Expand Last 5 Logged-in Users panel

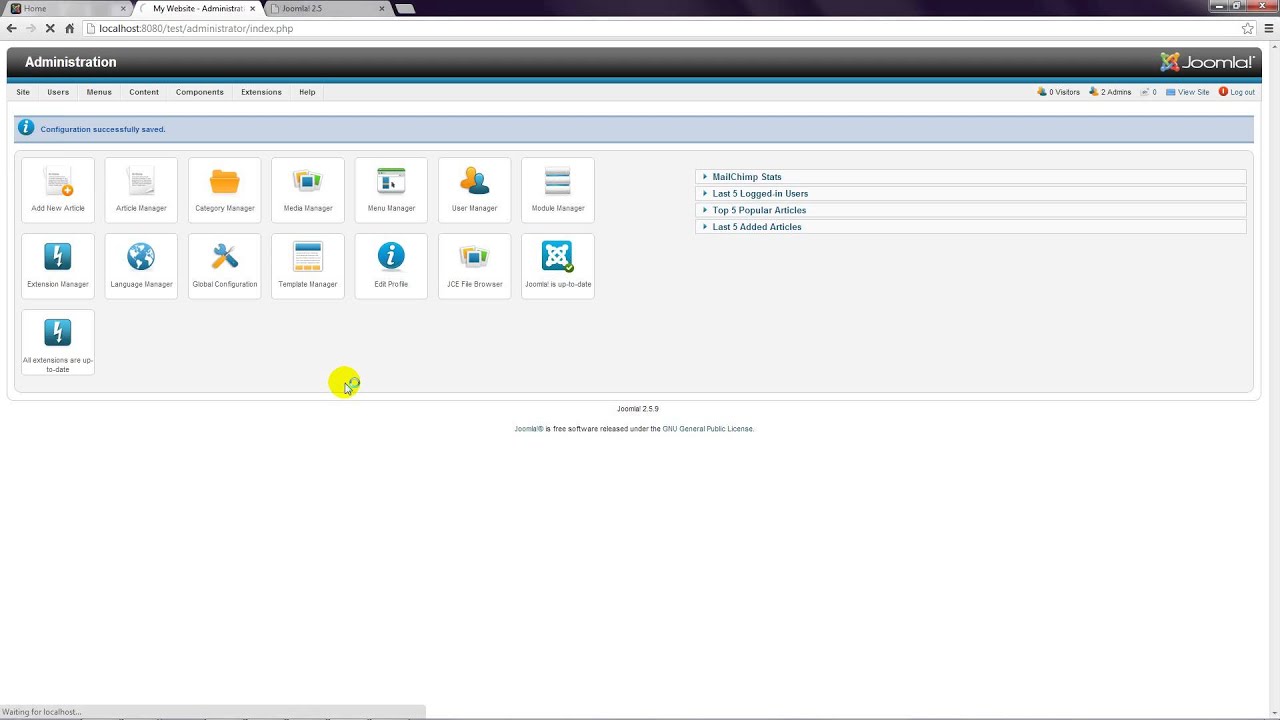970,194
